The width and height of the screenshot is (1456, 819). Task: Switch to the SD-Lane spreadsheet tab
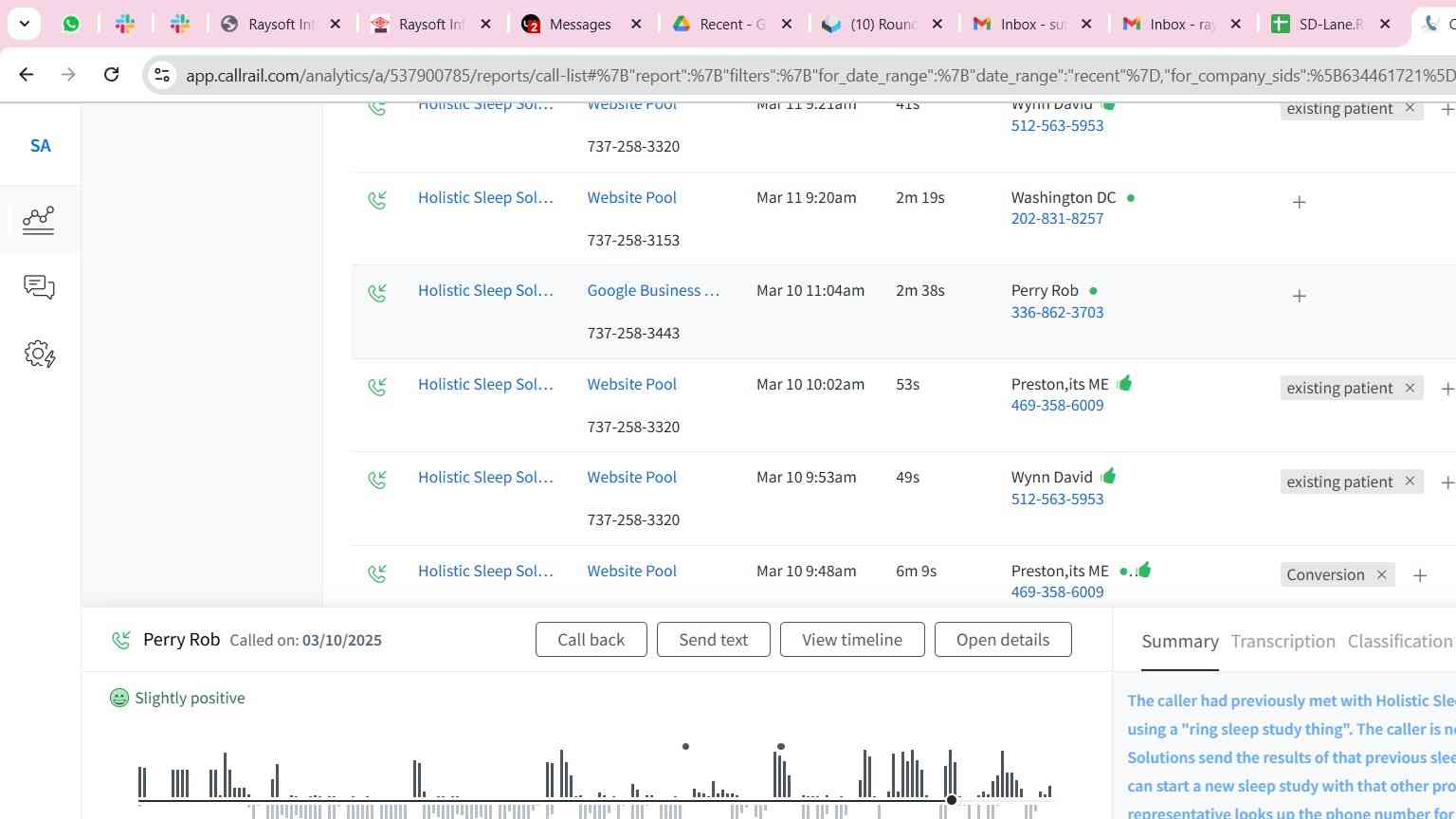[1330, 24]
